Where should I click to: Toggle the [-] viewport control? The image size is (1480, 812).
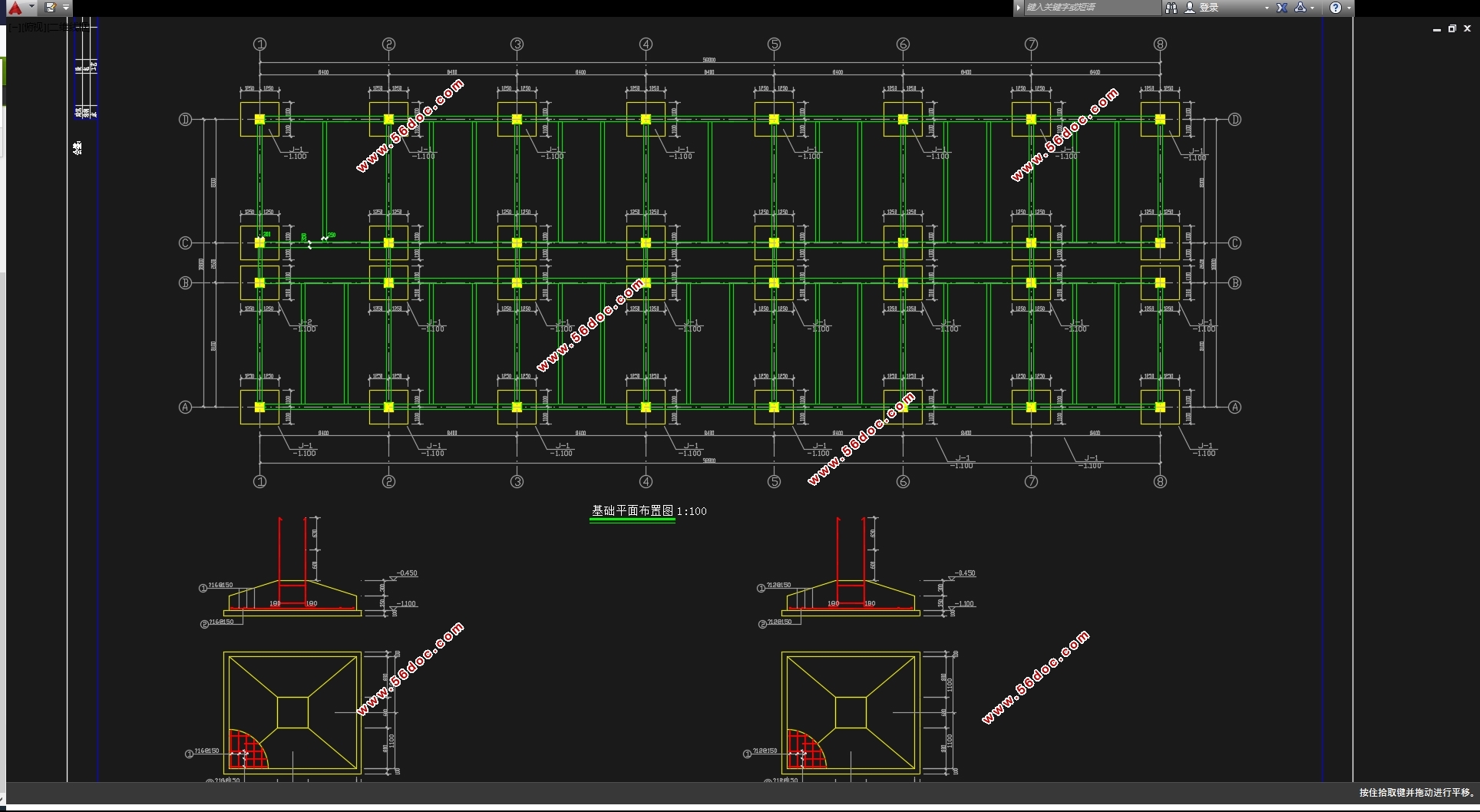pyautogui.click(x=15, y=28)
